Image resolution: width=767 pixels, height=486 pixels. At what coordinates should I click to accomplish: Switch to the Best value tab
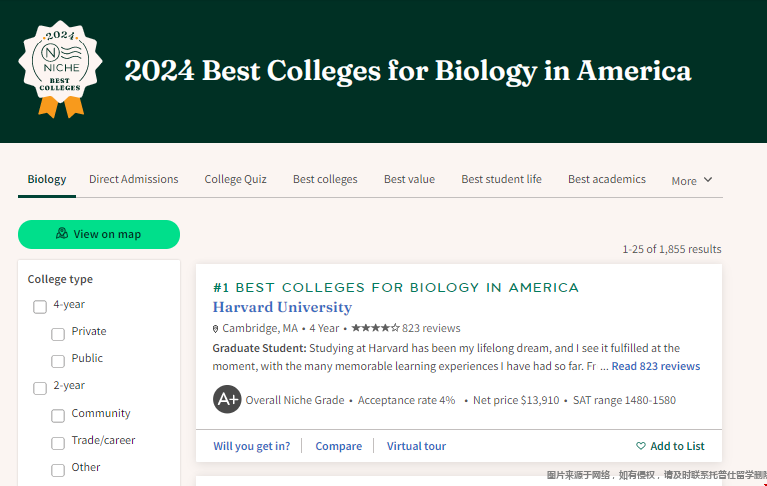[409, 179]
